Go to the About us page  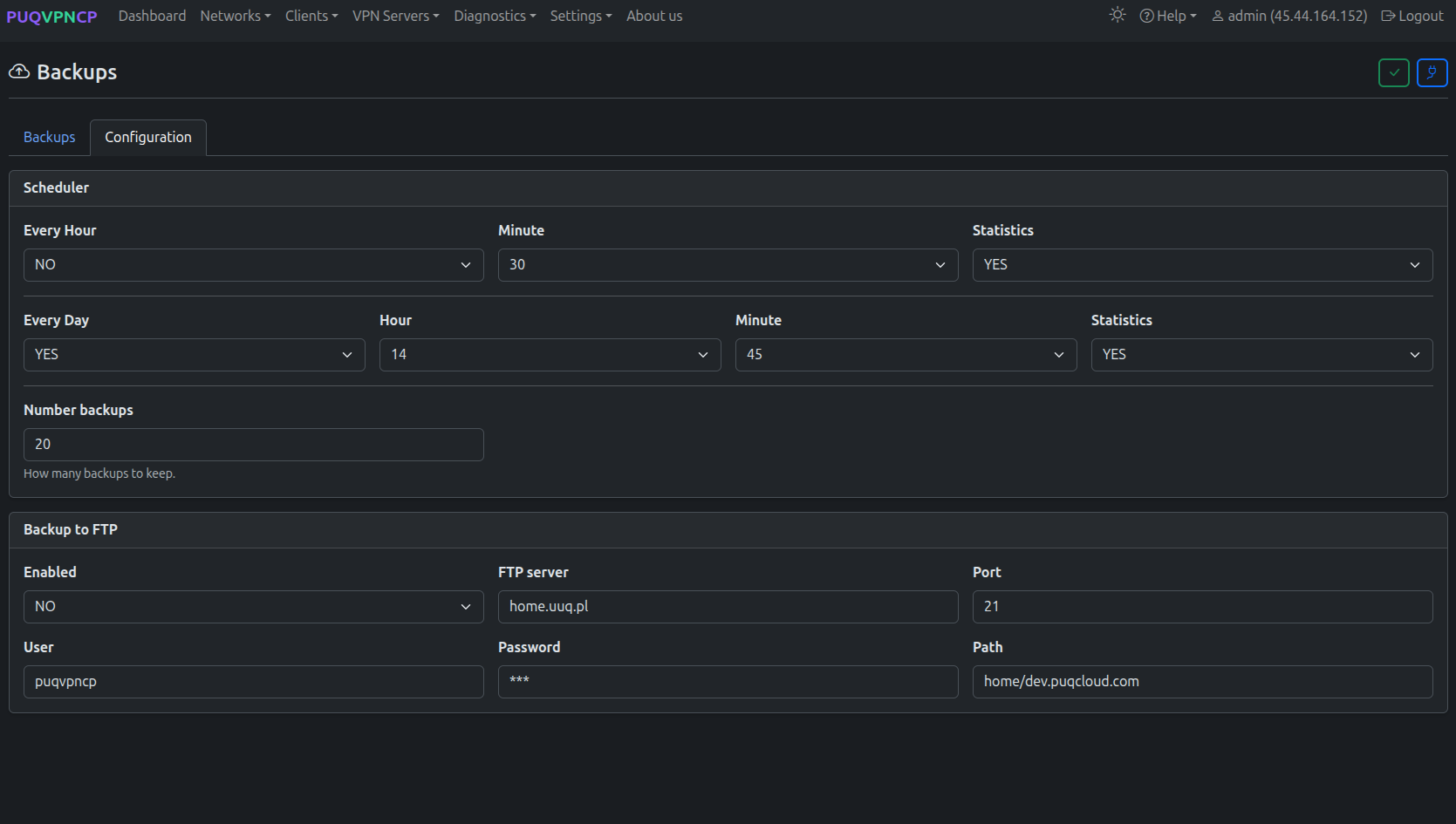click(654, 16)
